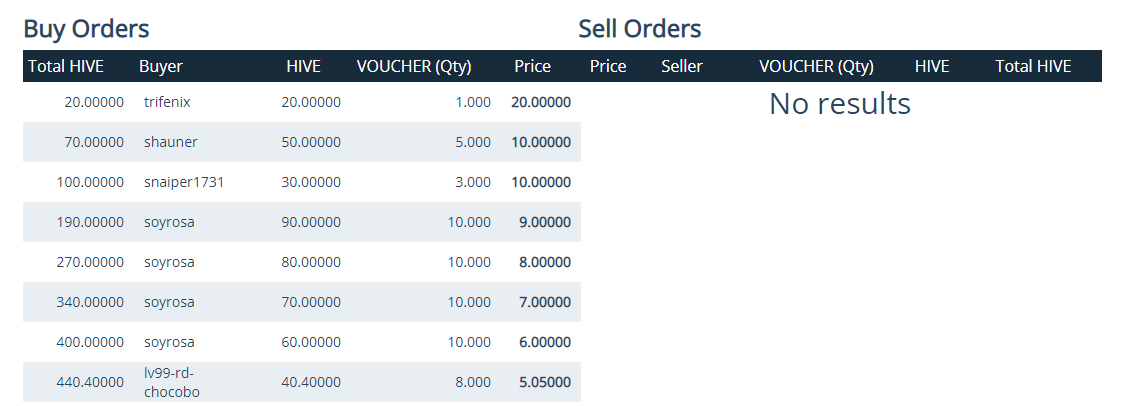Click VOUCHER (Qty) header in Buy Orders
This screenshot has height=406, width=1127.
click(x=414, y=66)
